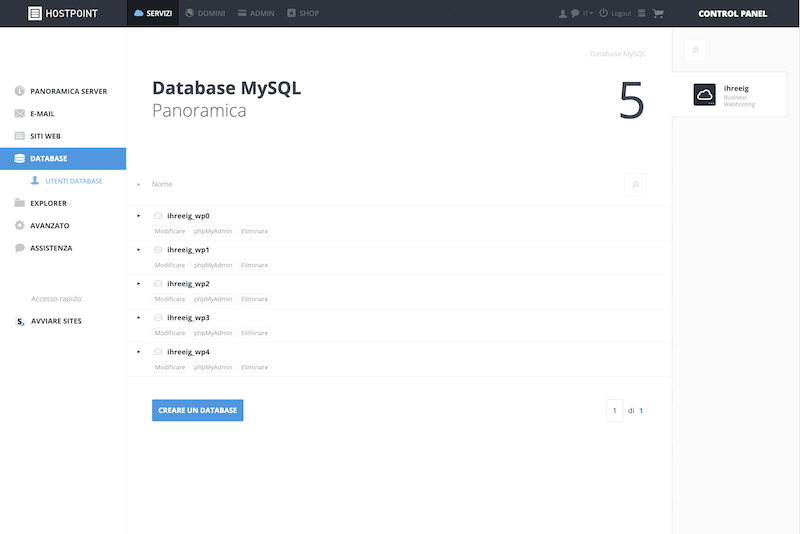Click the ihreeig_wp4 database name

(x=188, y=352)
